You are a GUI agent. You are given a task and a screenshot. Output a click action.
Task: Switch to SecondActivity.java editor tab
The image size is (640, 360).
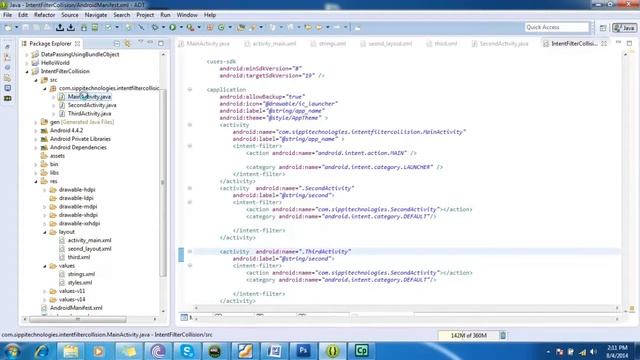[x=500, y=43]
